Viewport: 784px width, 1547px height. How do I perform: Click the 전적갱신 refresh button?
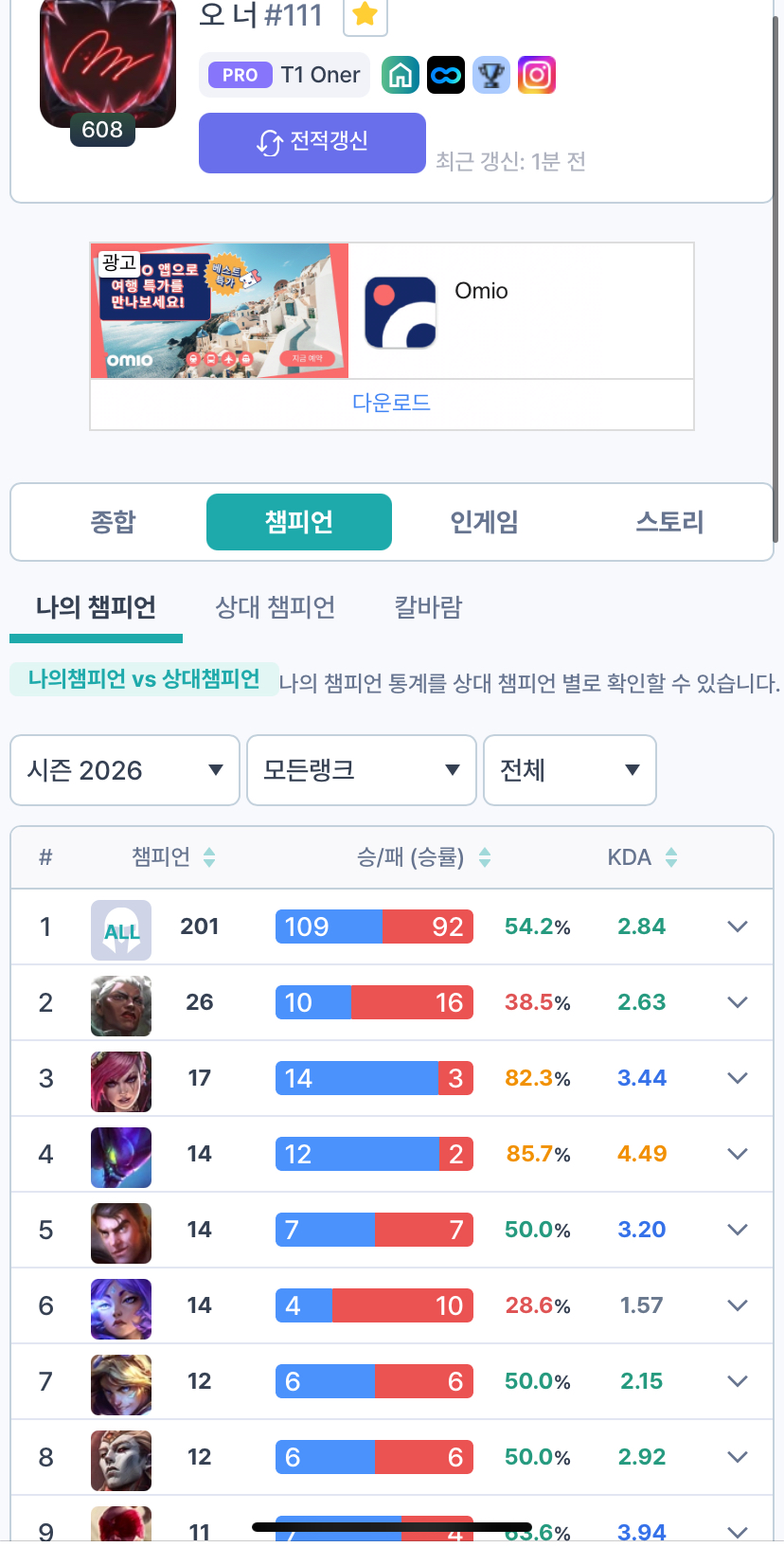(x=312, y=142)
